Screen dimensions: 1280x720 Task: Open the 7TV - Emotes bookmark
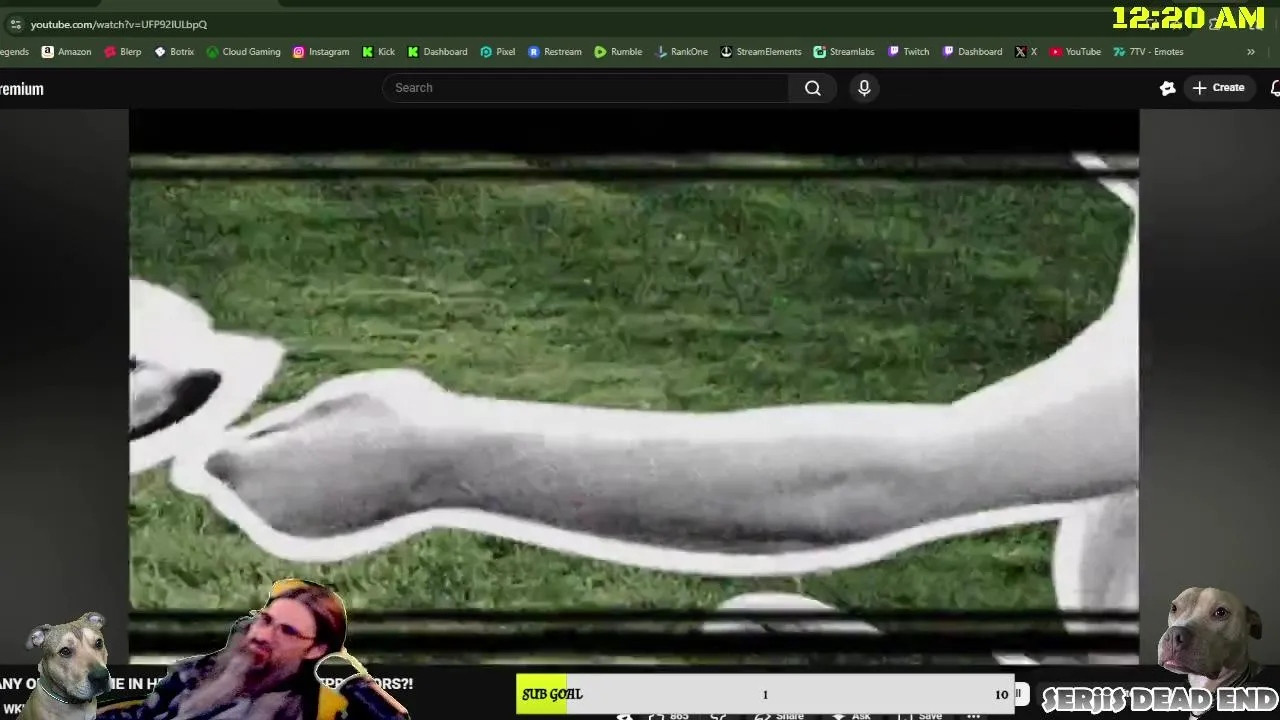pos(1148,52)
